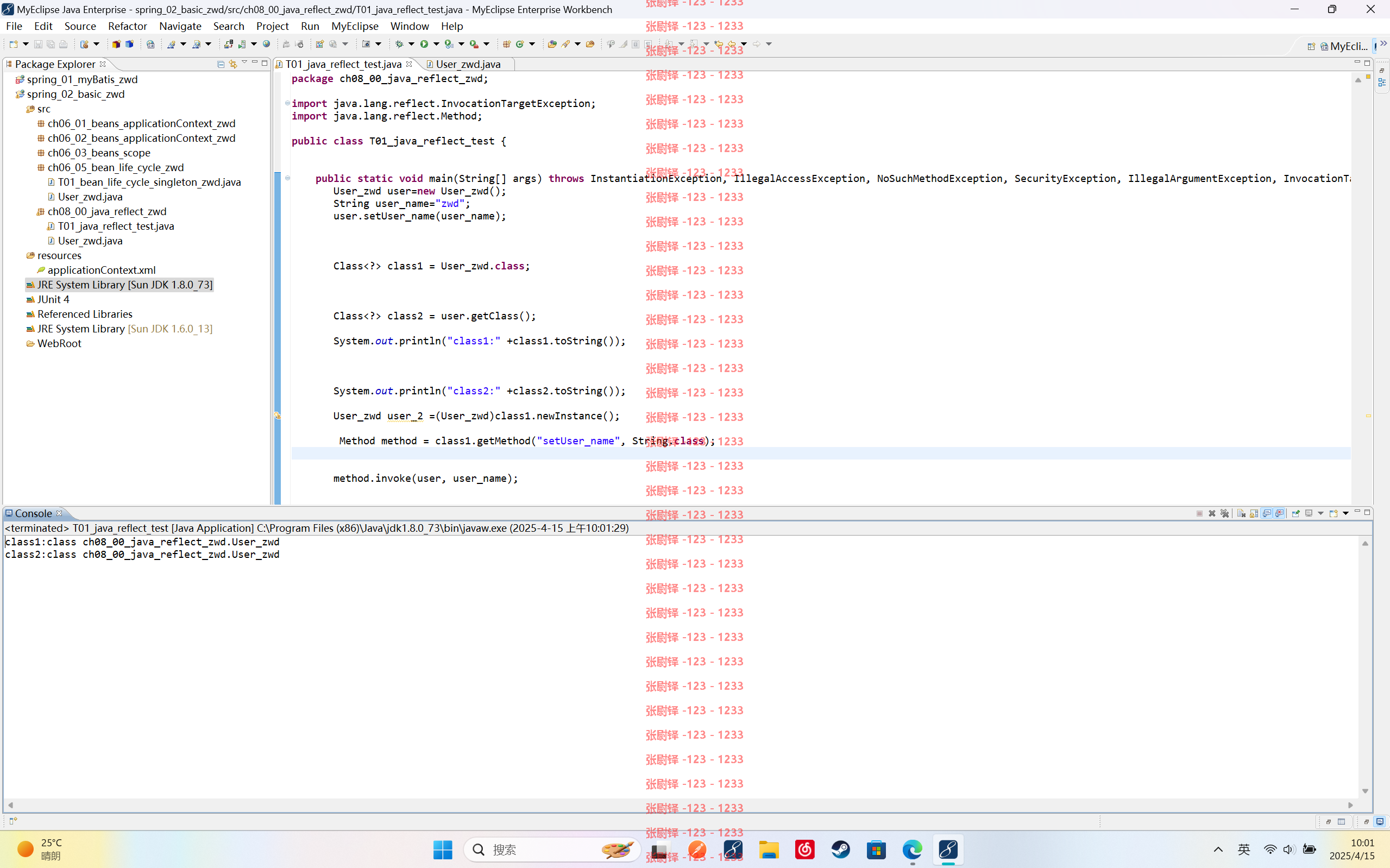Viewport: 1390px width, 868px height.
Task: Open the Navigate menu
Action: [x=180, y=26]
